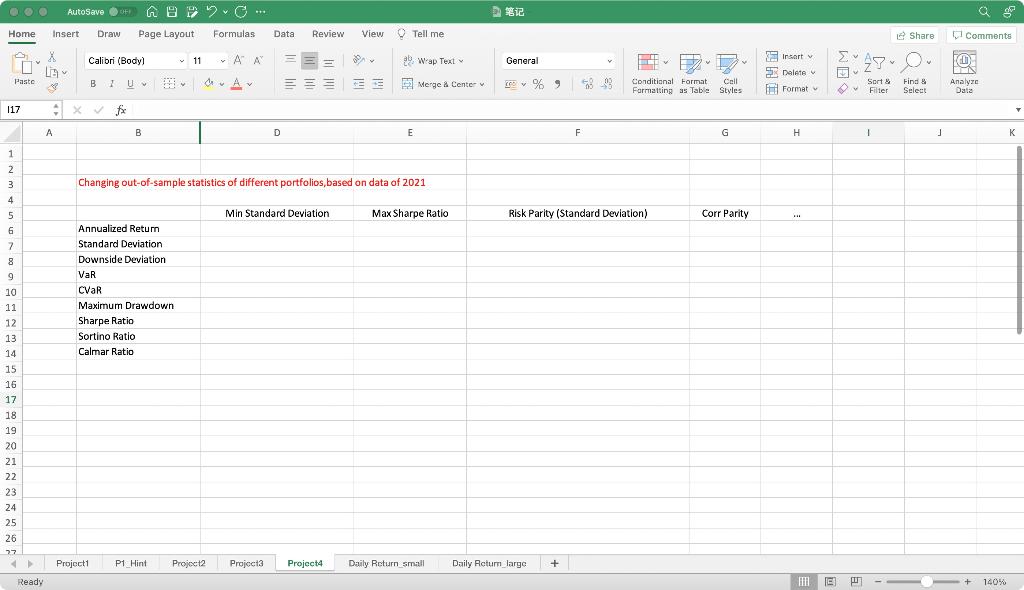Toggle bold formatting
The image size is (1024, 590).
pos(93,84)
